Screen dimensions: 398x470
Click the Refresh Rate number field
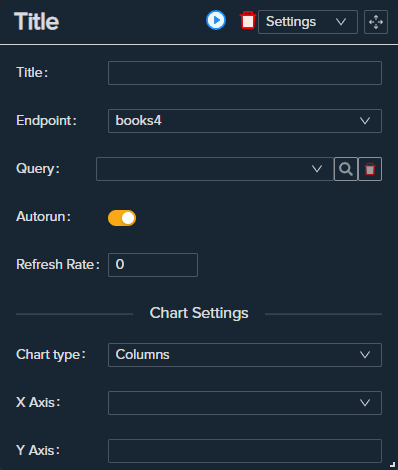point(153,265)
